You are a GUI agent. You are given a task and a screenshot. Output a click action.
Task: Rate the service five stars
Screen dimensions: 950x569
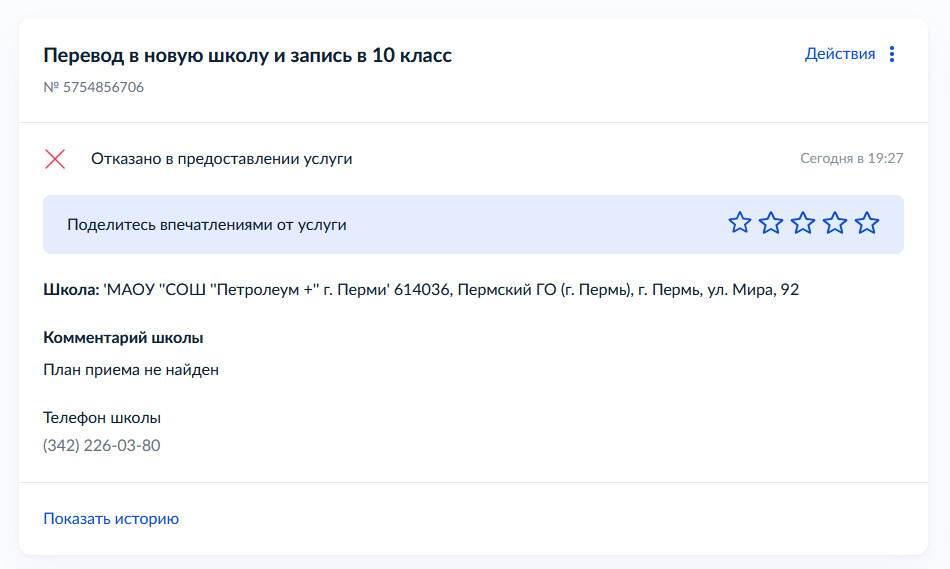pos(867,223)
